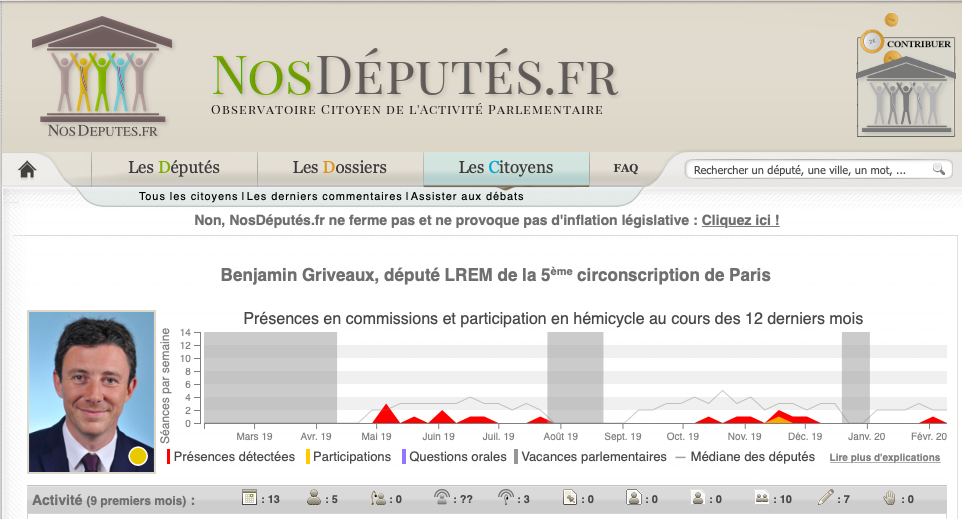Click the home icon in the navigation bar
Viewport: 962px width, 519px height.
tap(27, 170)
